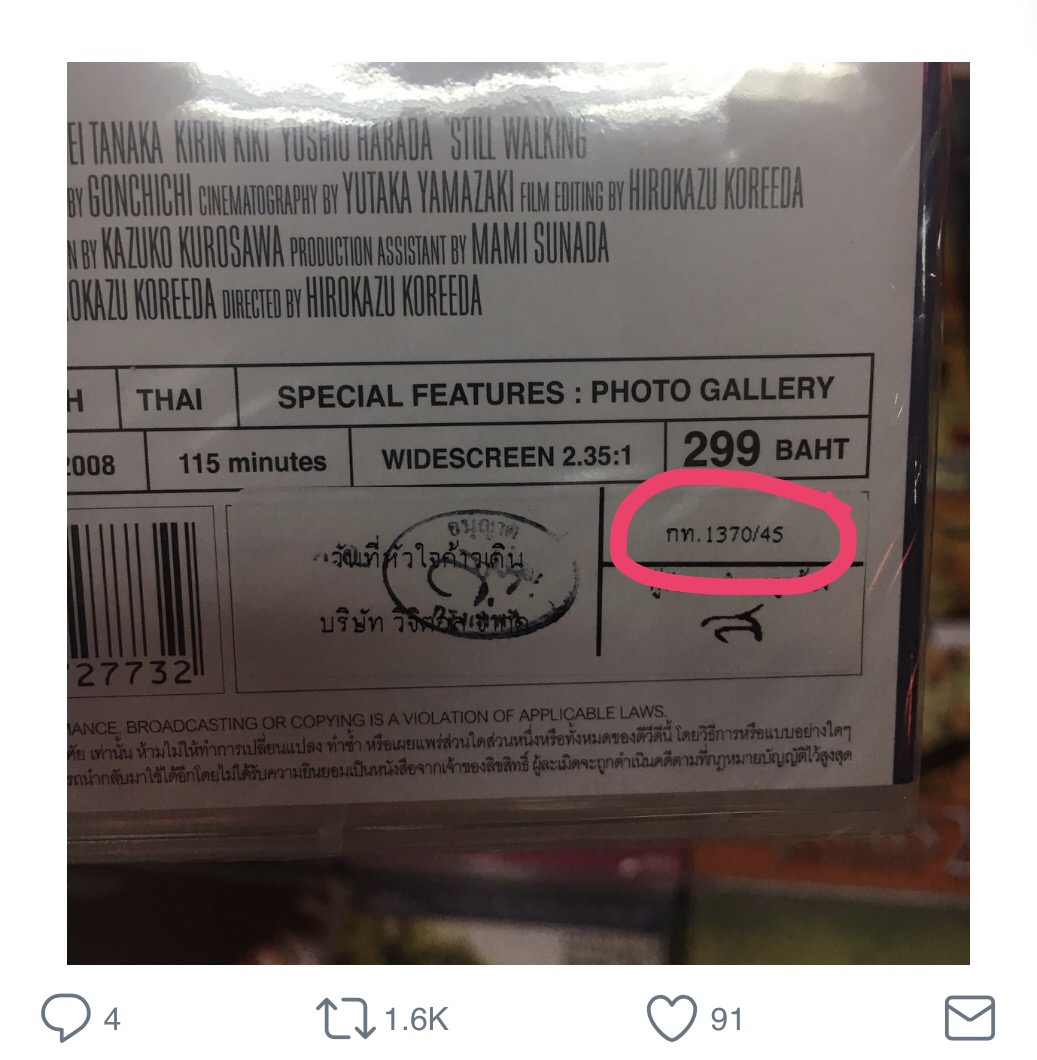This screenshot has width=1037, height=1060.
Task: Open the attached DVD cover photo
Action: point(518,513)
